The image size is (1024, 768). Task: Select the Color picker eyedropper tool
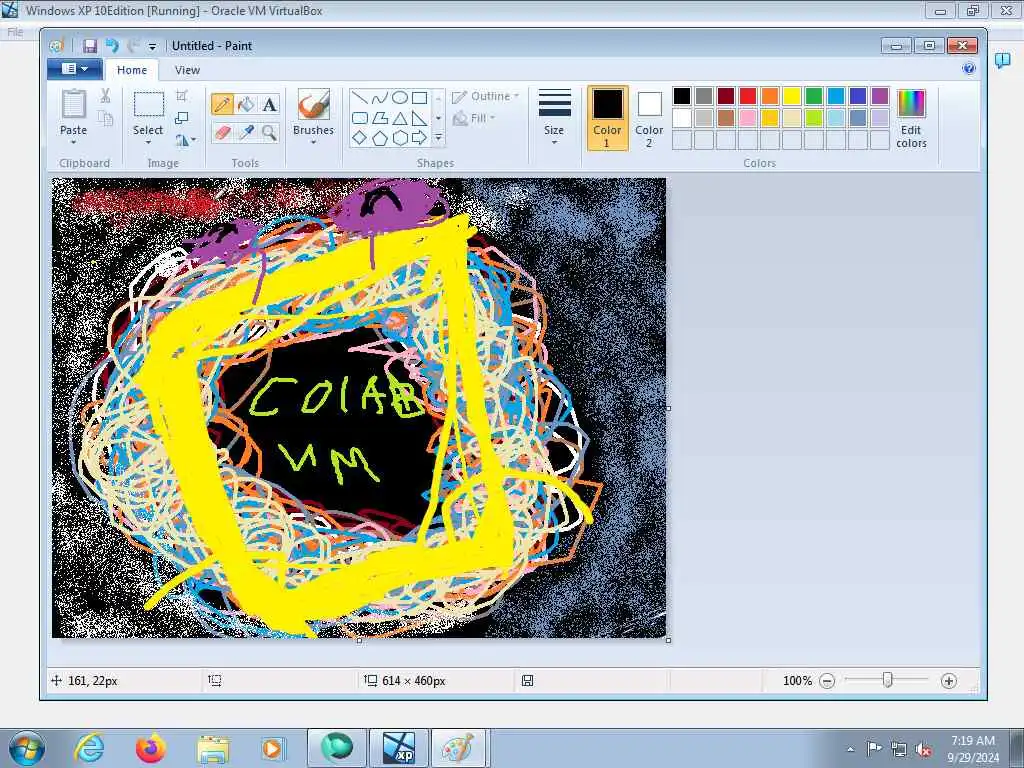click(246, 133)
